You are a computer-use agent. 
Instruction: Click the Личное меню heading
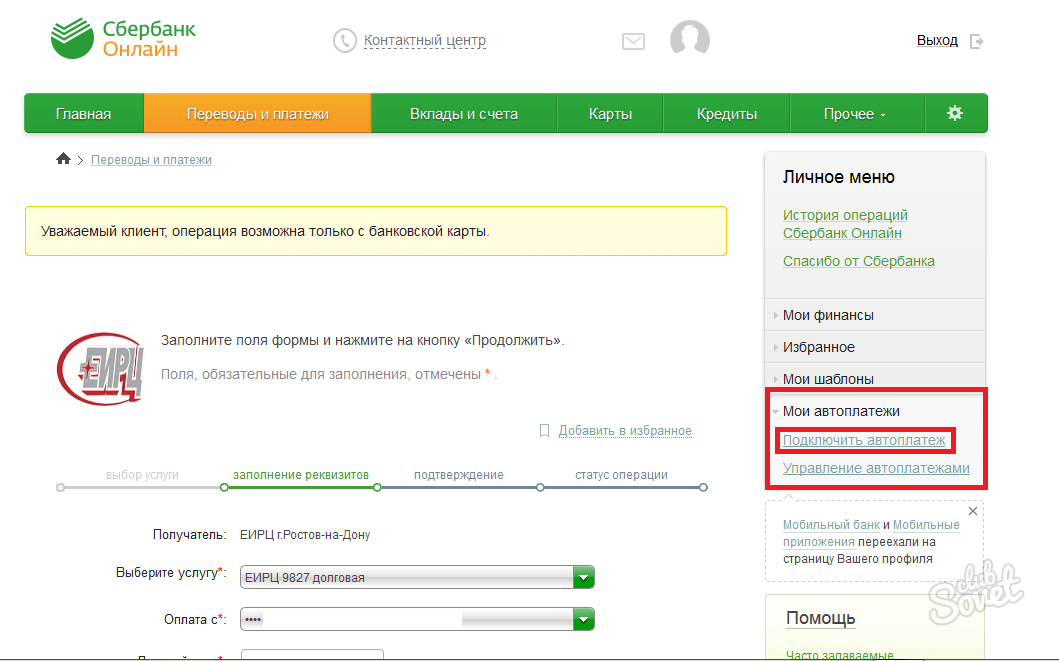coord(839,177)
